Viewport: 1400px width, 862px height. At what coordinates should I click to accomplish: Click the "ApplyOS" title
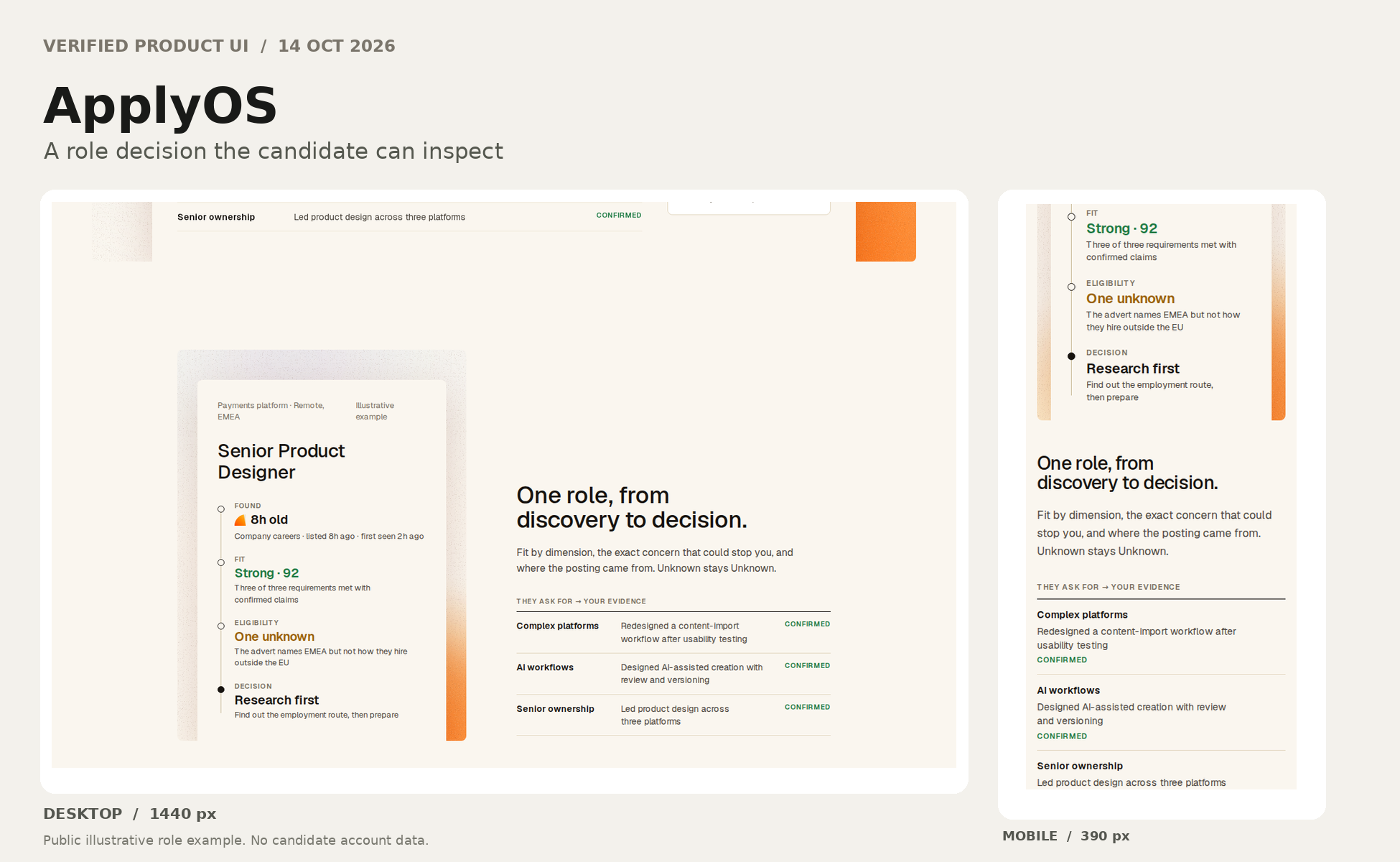160,106
